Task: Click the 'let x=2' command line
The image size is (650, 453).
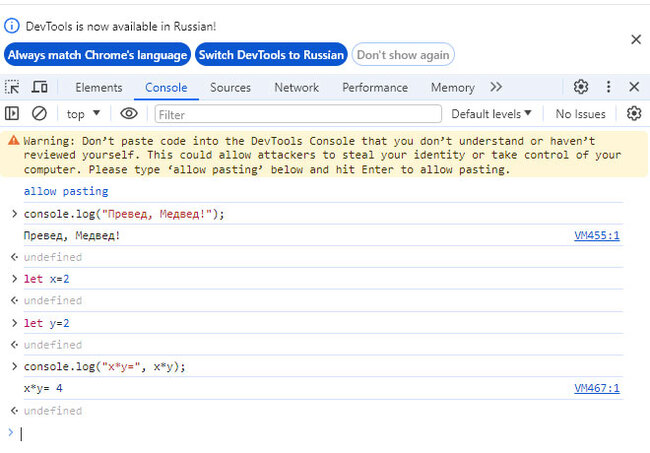Action: pos(46,279)
